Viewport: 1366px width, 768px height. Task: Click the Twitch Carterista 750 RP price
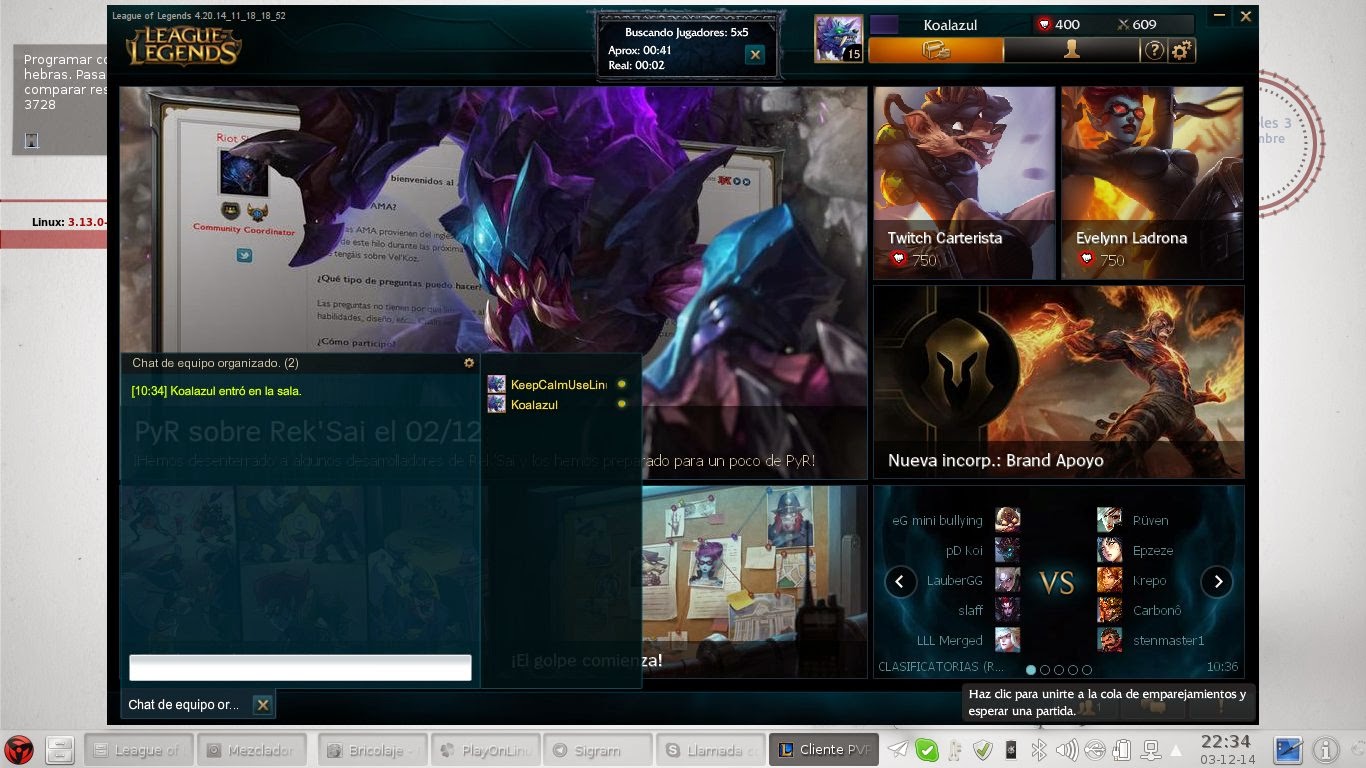click(x=913, y=260)
